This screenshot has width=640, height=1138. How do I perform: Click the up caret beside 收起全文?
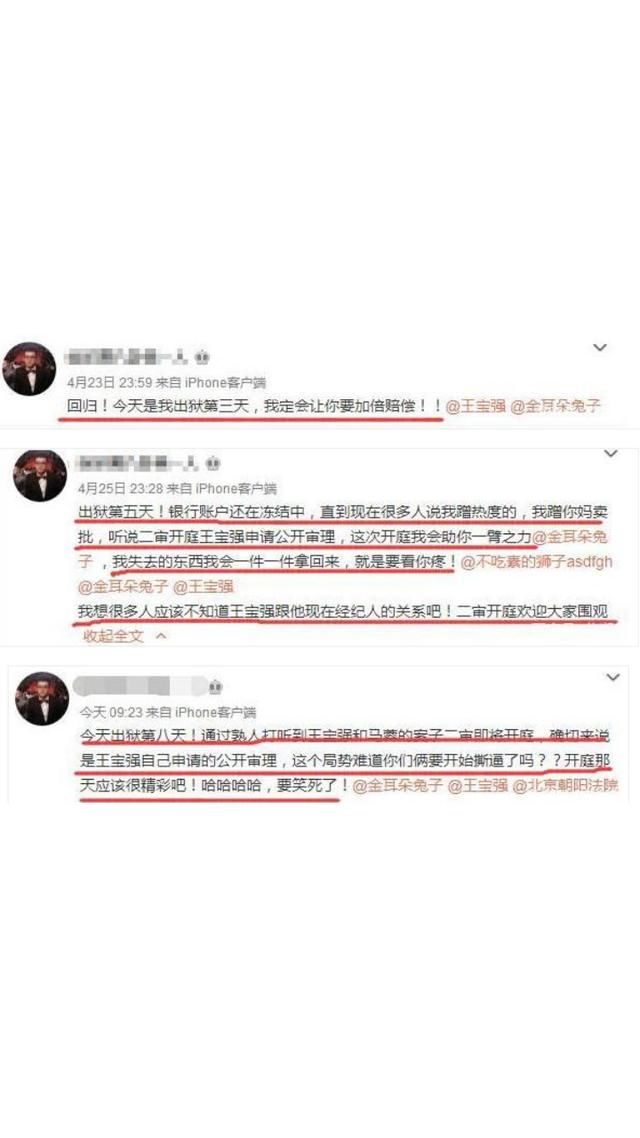tap(162, 636)
